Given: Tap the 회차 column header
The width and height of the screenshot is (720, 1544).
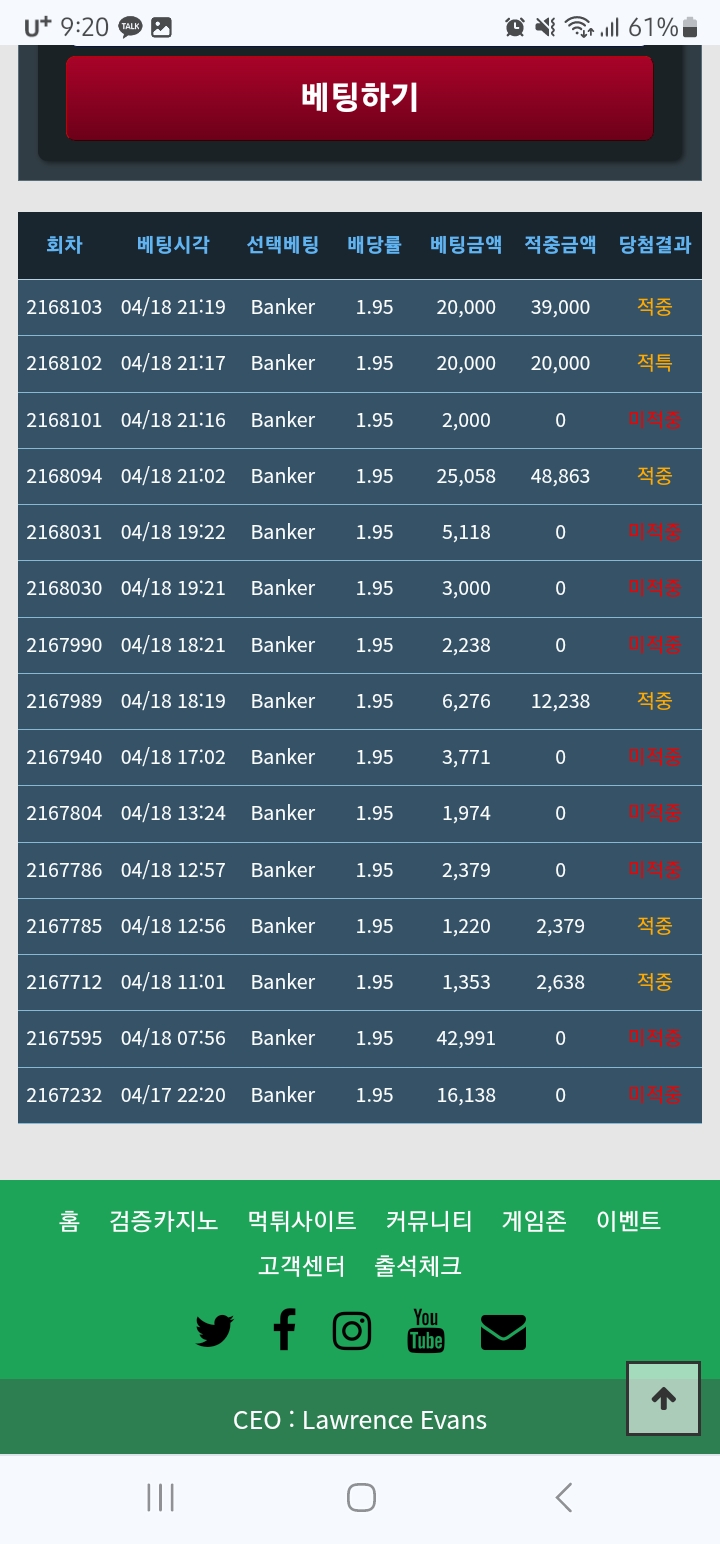Looking at the screenshot, I should [64, 245].
